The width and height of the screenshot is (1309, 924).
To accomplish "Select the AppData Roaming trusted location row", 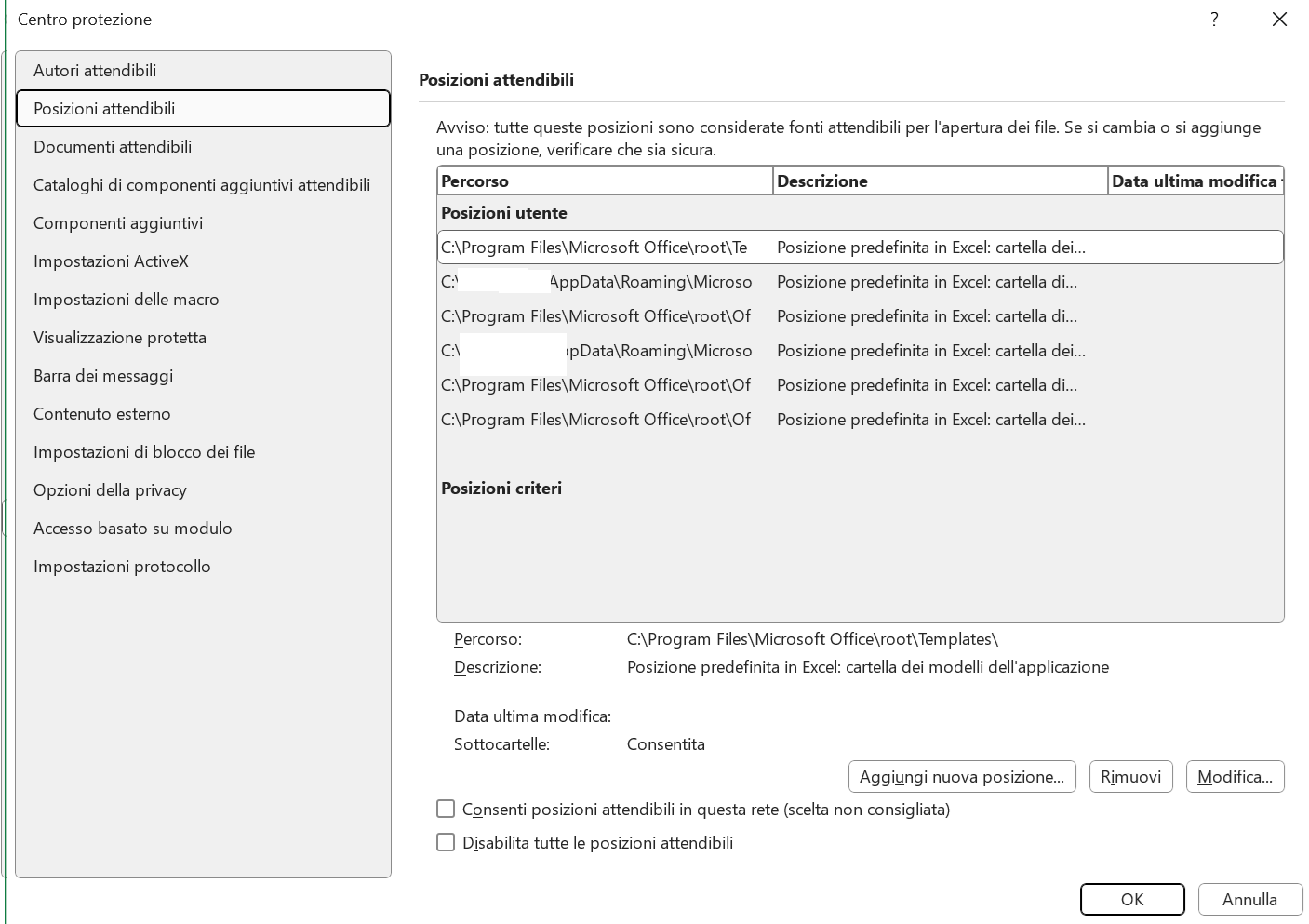I will (651, 282).
